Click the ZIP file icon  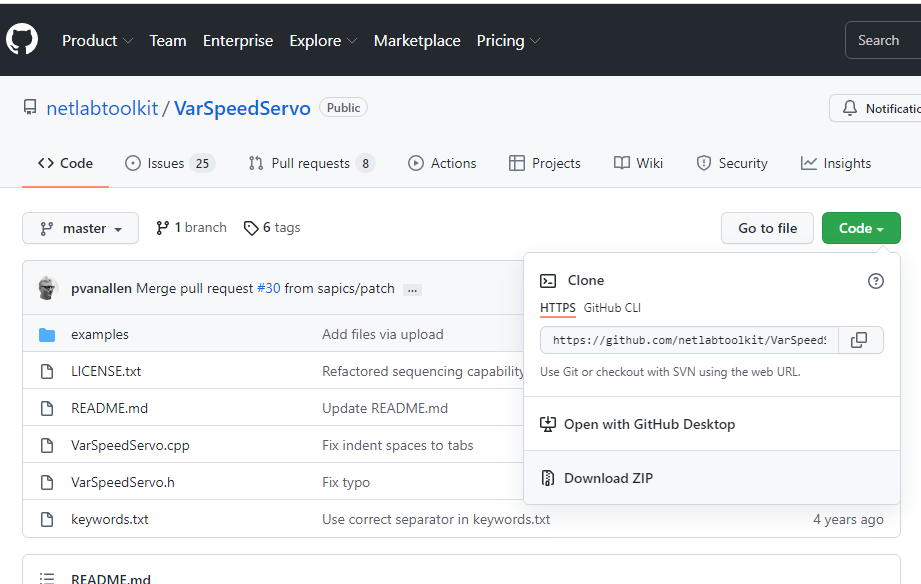[x=547, y=478]
